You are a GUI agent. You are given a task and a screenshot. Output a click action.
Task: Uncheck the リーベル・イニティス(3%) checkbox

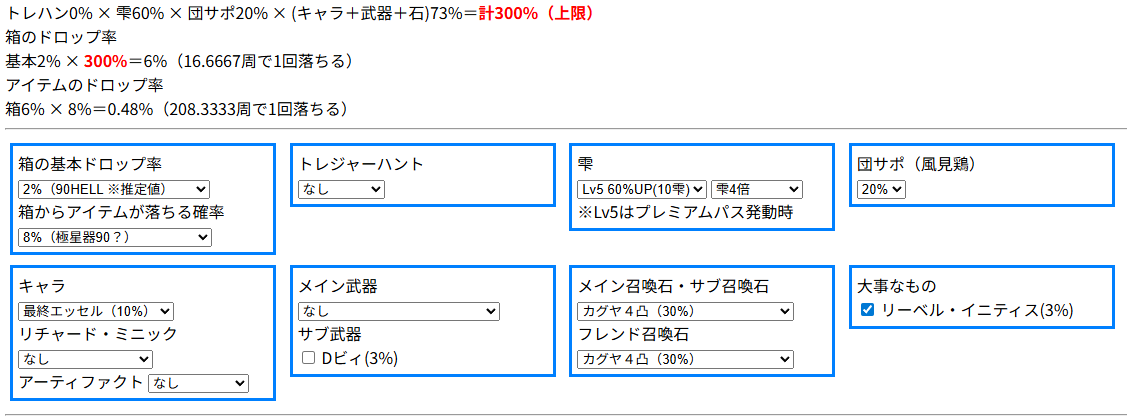(867, 310)
